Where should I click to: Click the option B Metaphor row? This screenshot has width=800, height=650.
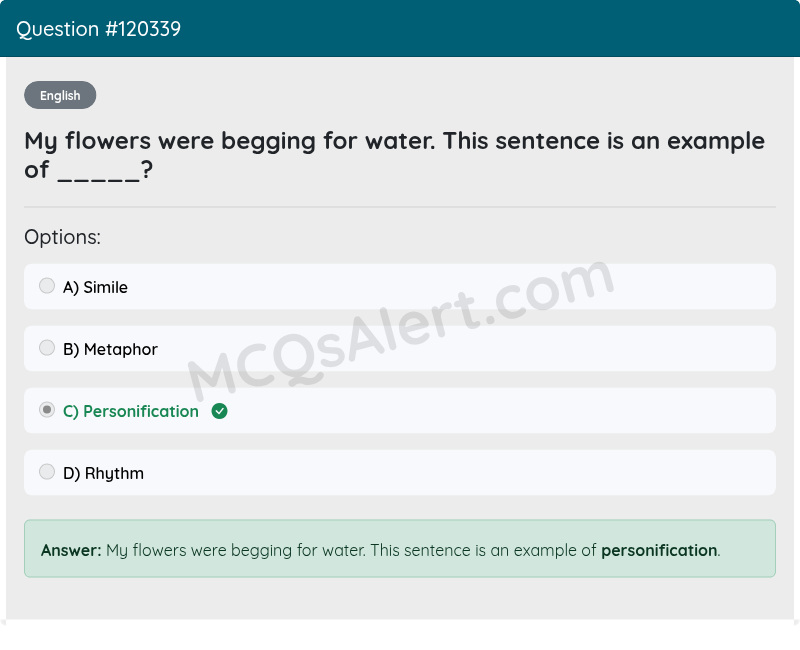(400, 348)
